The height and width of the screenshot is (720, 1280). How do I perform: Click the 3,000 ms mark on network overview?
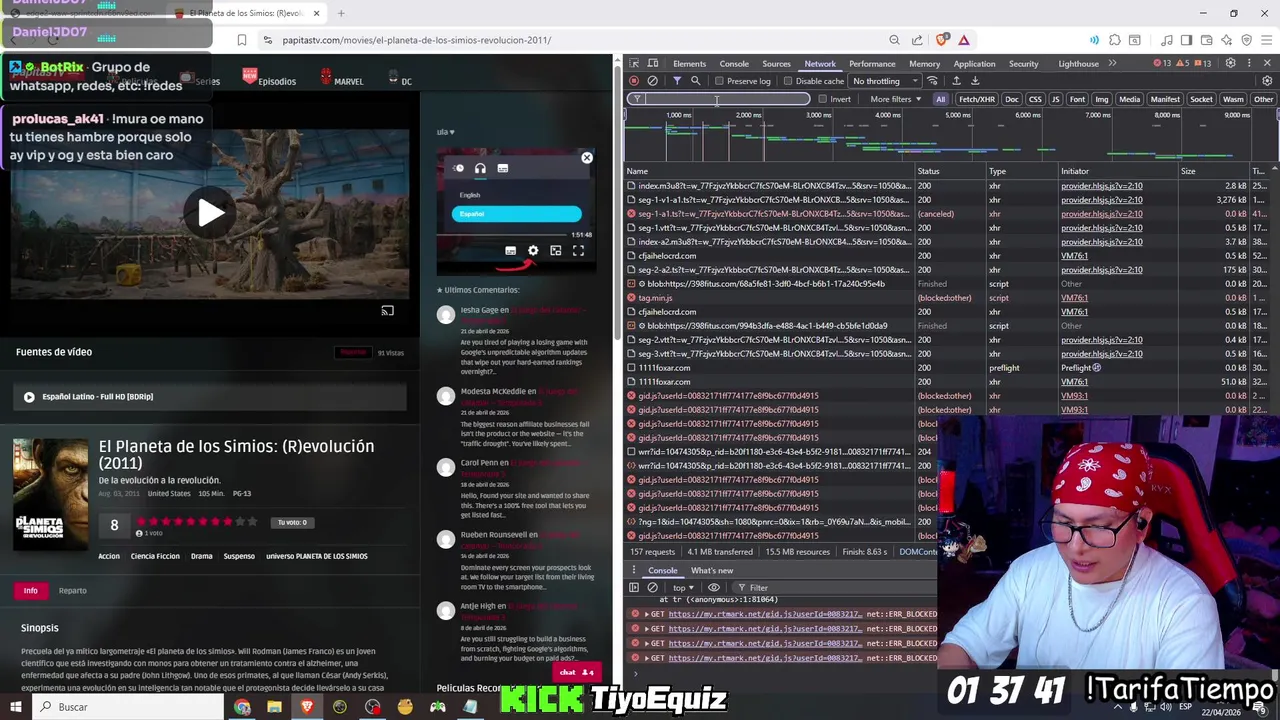coord(818,115)
